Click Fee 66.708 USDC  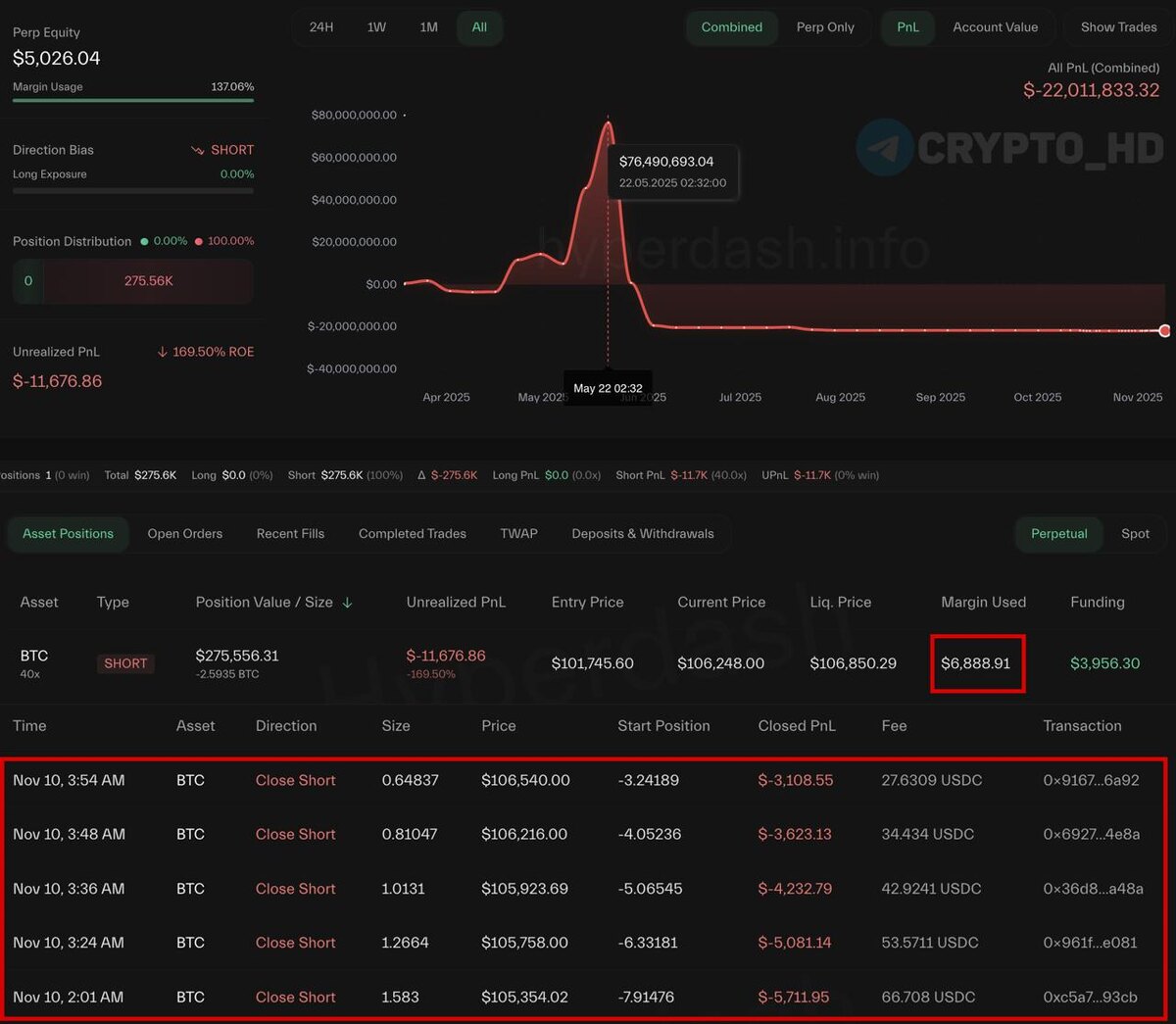pyautogui.click(x=928, y=998)
